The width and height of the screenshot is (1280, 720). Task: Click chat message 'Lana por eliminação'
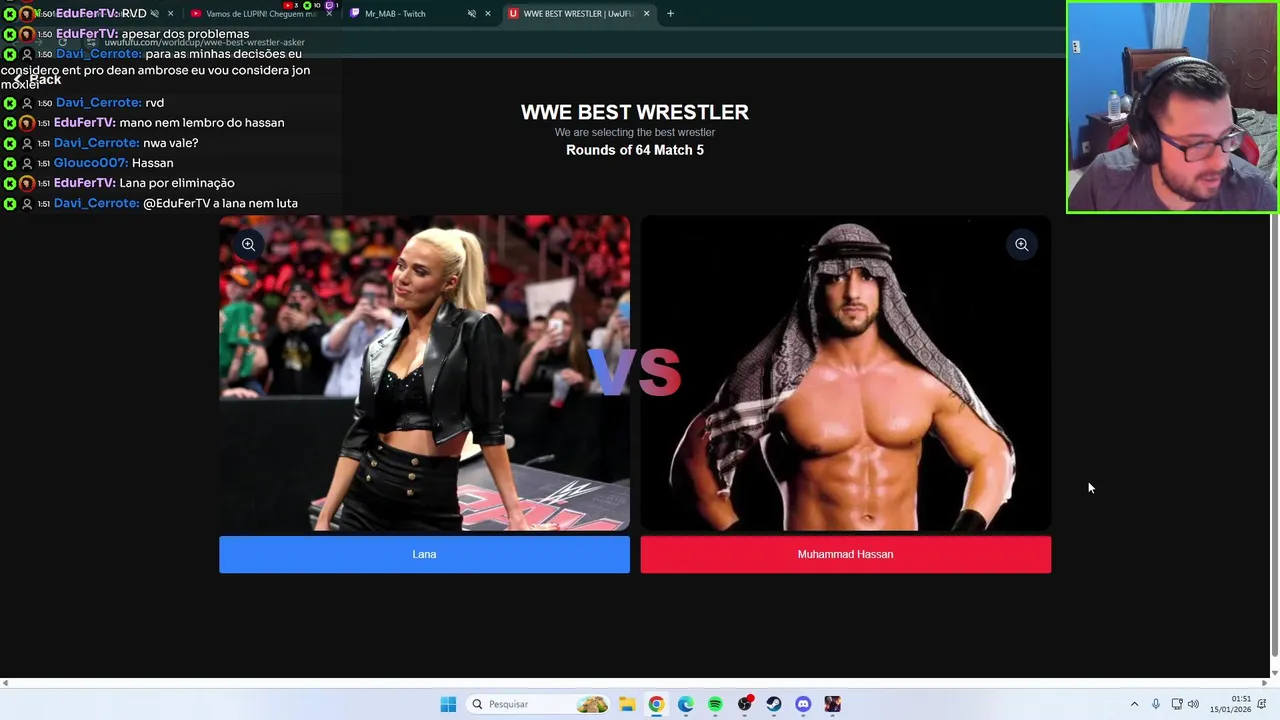[x=177, y=183]
